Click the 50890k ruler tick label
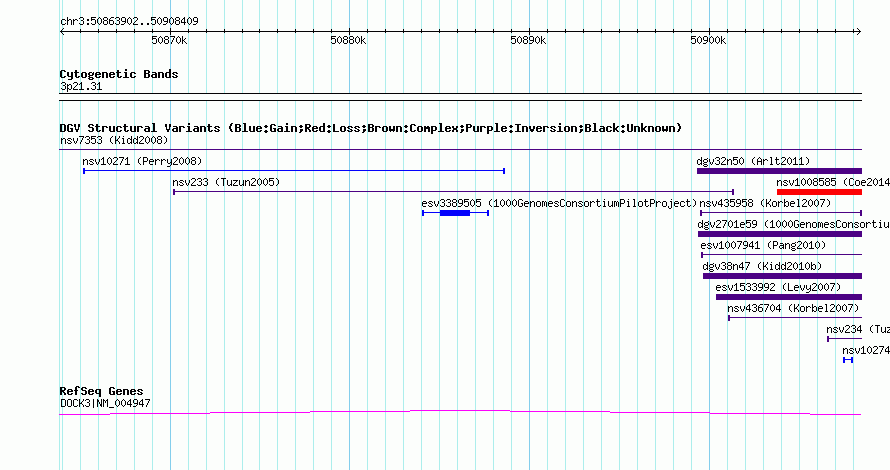Viewport: 890px width, 470px height. [x=528, y=40]
